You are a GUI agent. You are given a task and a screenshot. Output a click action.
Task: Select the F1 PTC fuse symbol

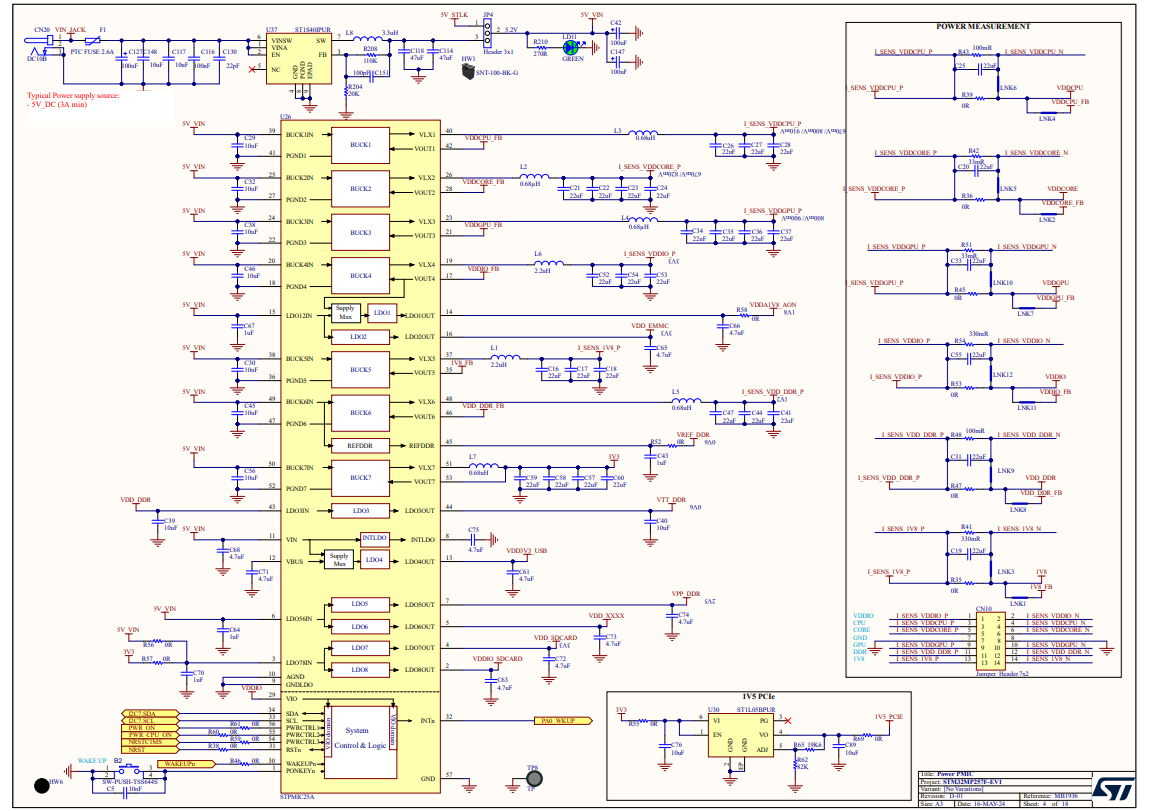click(92, 41)
